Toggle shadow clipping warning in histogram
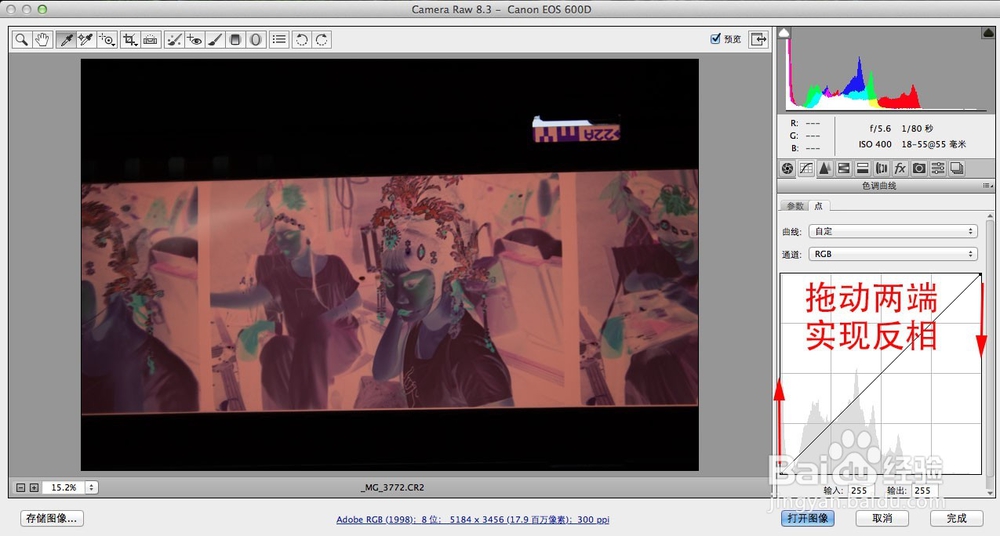 point(784,33)
